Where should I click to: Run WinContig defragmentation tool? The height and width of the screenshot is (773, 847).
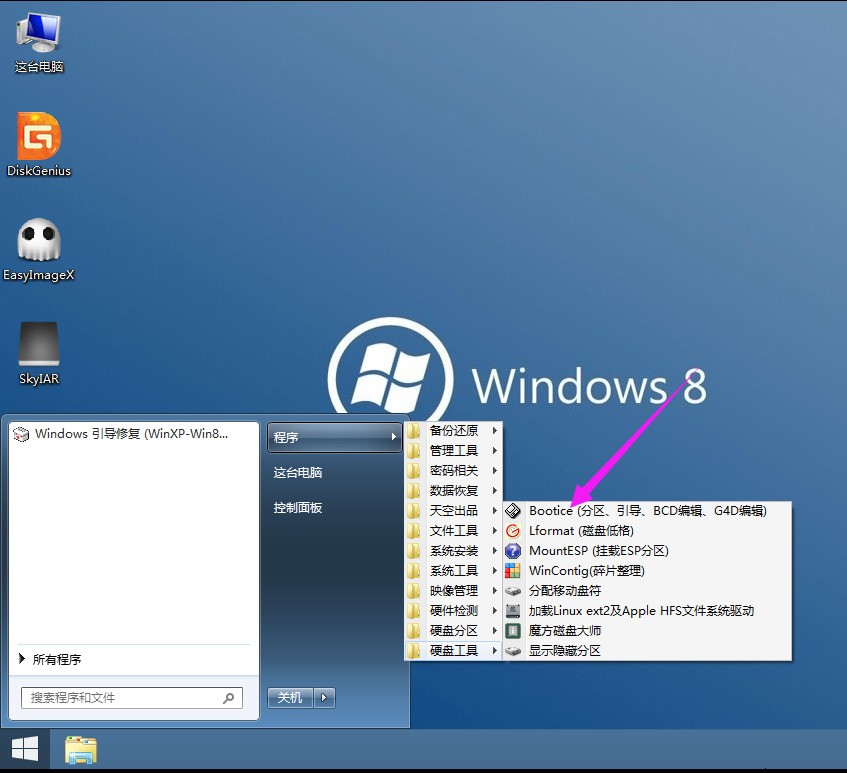[x=585, y=570]
